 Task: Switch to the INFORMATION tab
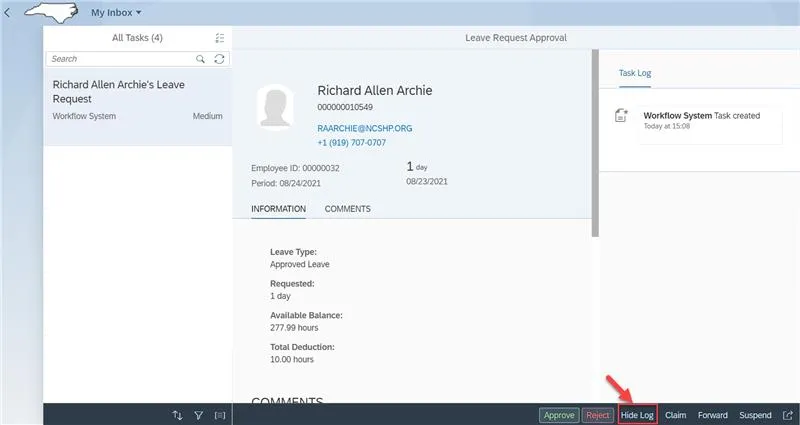pyautogui.click(x=279, y=209)
